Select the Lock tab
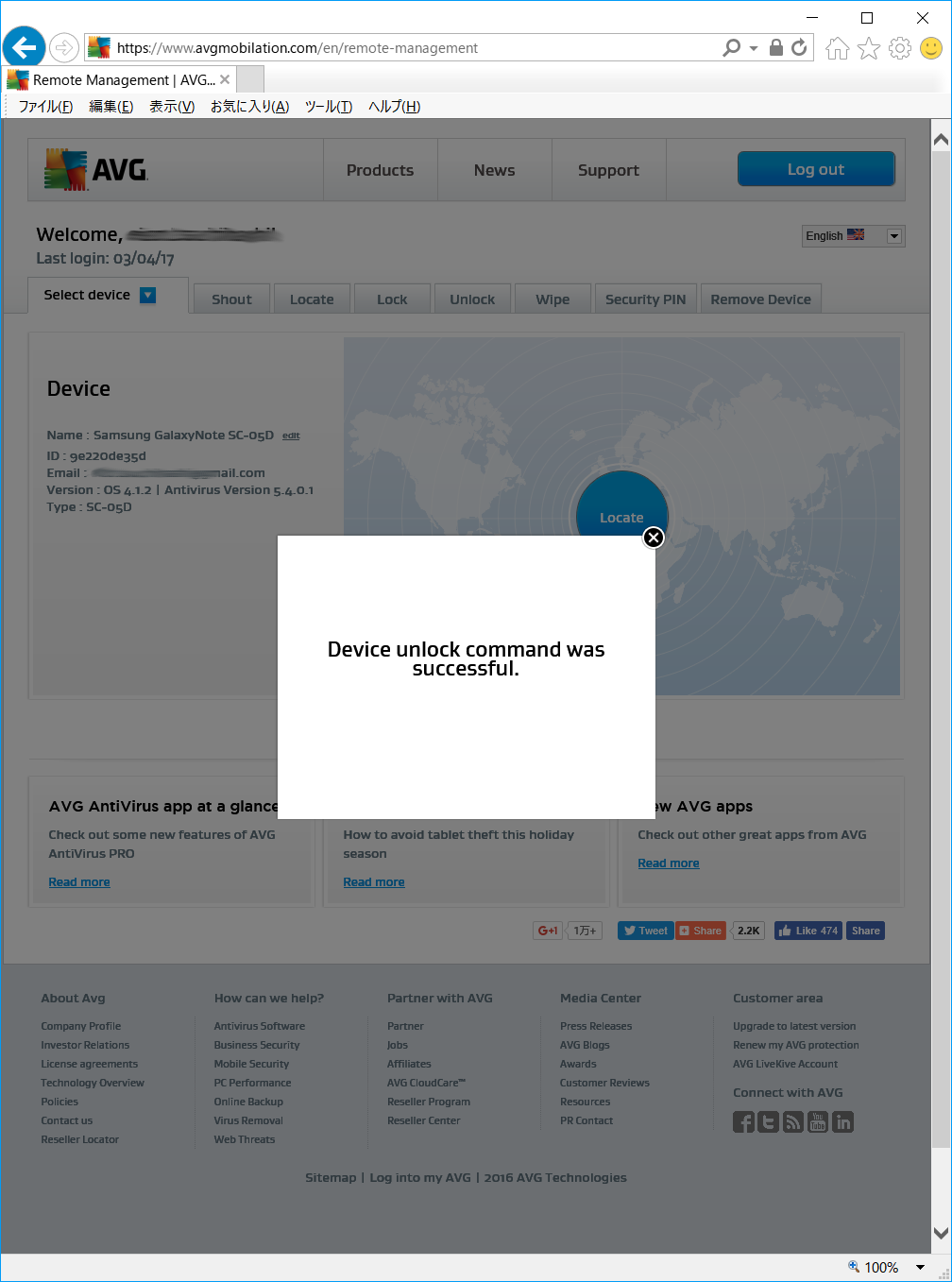 pos(392,299)
